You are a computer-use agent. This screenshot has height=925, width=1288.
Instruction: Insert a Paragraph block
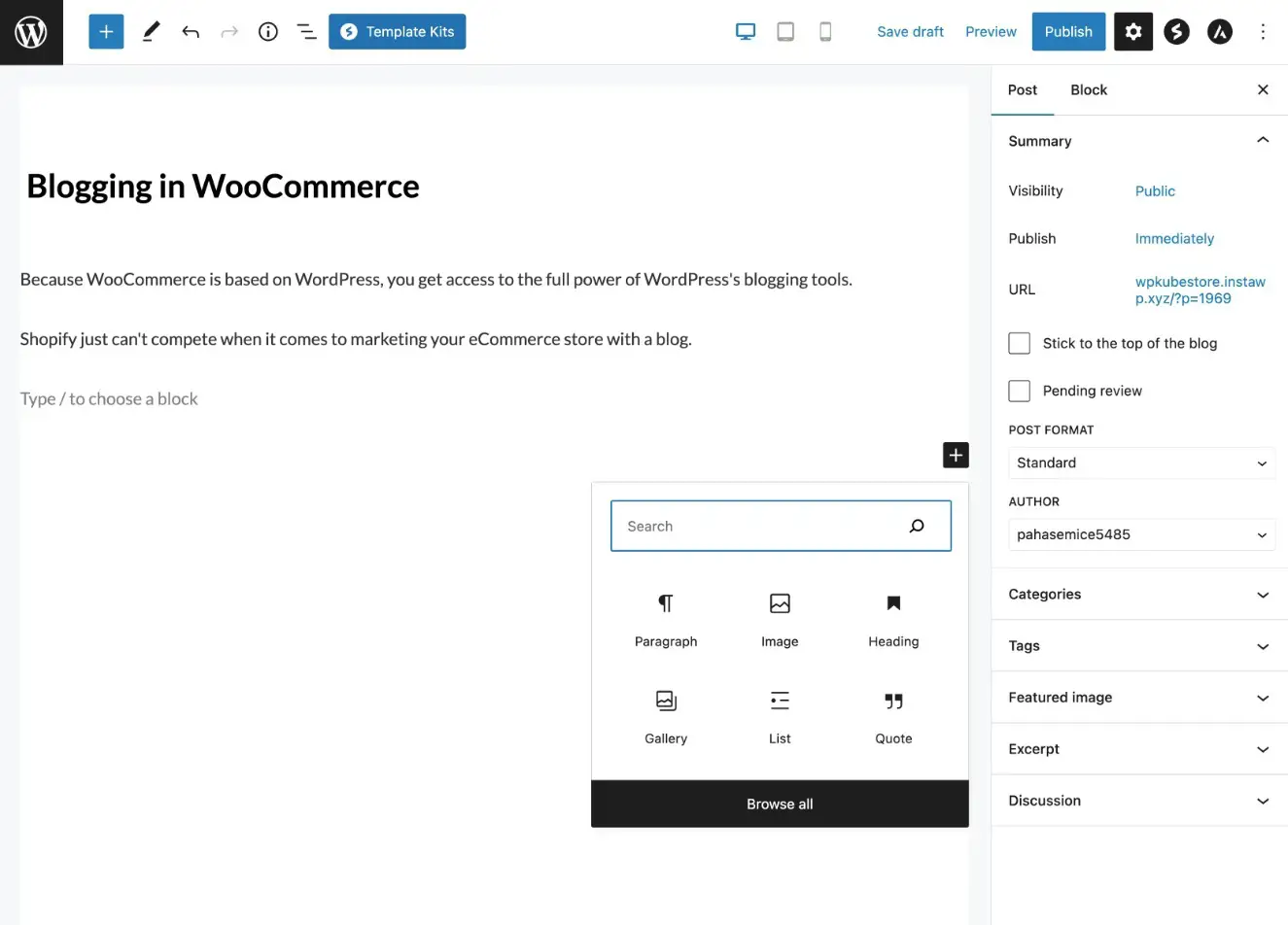point(666,620)
